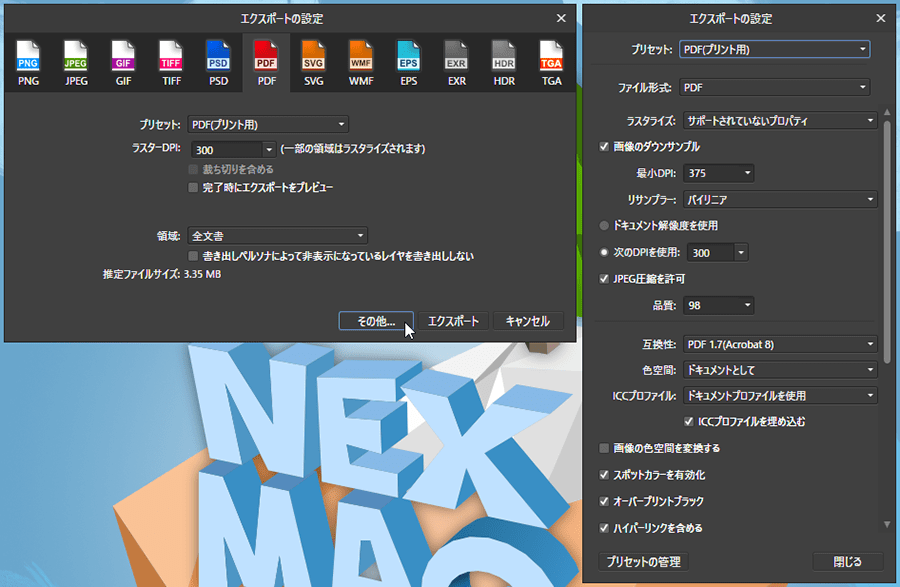The width and height of the screenshot is (900, 587).
Task: Choose the TIFF format icon
Action: (x=171, y=63)
